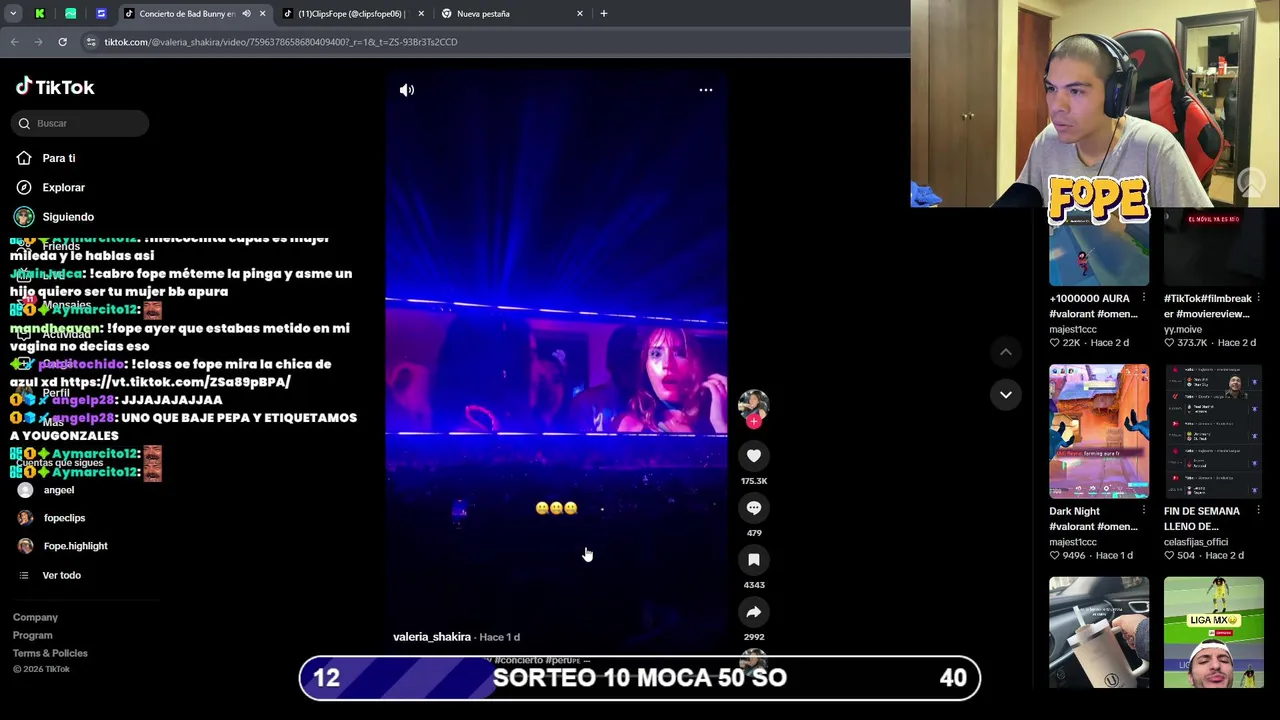Open valeria_shakira username link
The height and width of the screenshot is (720, 1280).
point(432,637)
